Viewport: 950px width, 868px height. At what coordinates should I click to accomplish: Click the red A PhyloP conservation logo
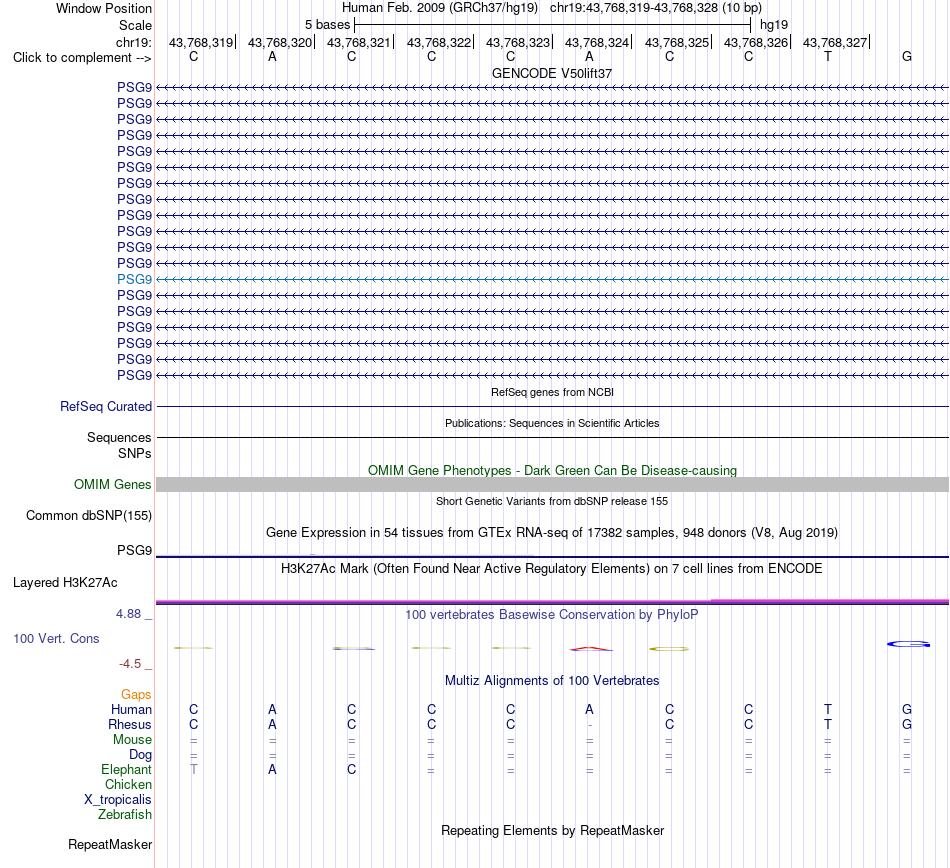591,649
